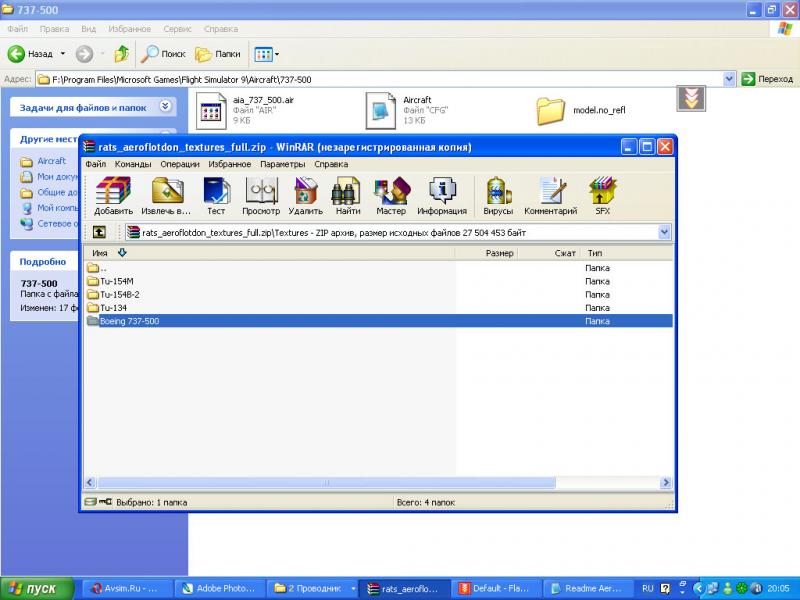Viewport: 800px width, 600px height.
Task: Click the Go (Переход) button in Explorer
Action: (x=767, y=79)
